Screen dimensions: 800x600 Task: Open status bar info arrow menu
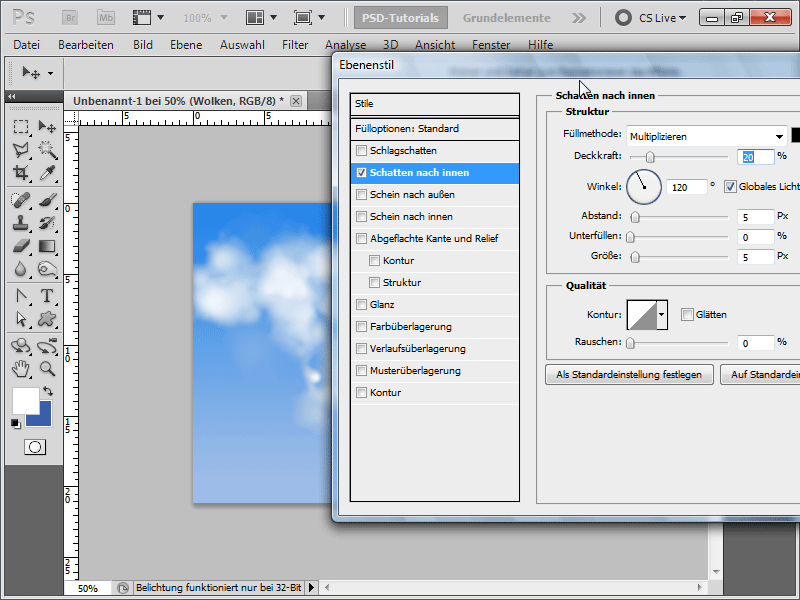[x=311, y=588]
